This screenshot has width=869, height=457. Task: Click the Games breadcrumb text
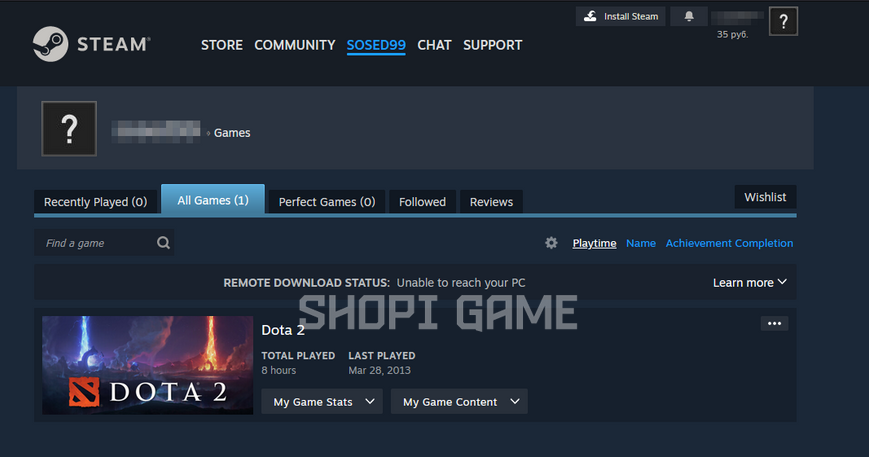click(x=232, y=133)
